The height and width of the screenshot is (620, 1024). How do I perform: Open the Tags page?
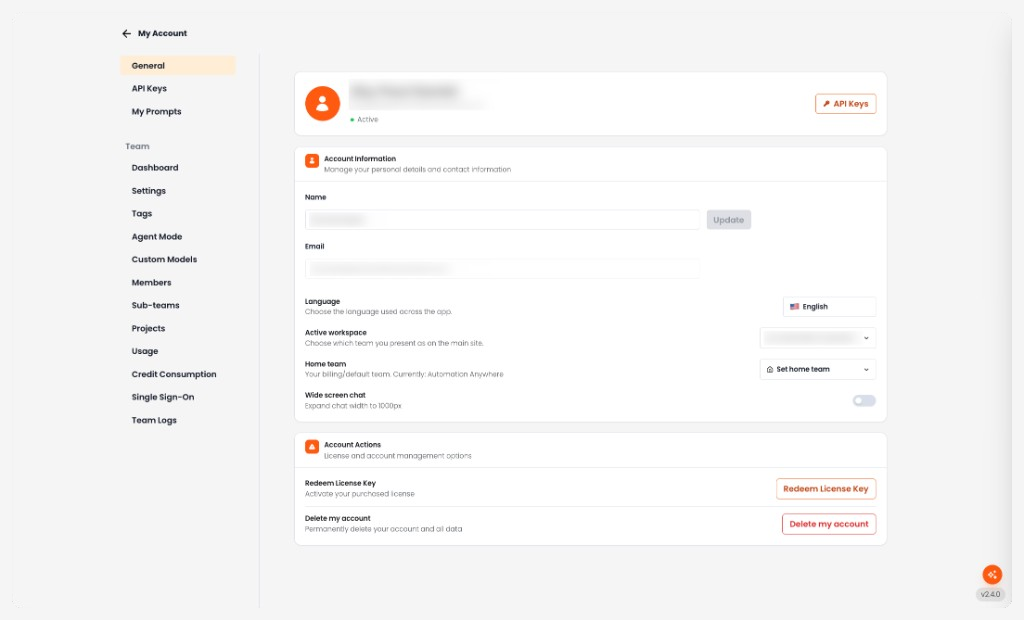(x=142, y=214)
